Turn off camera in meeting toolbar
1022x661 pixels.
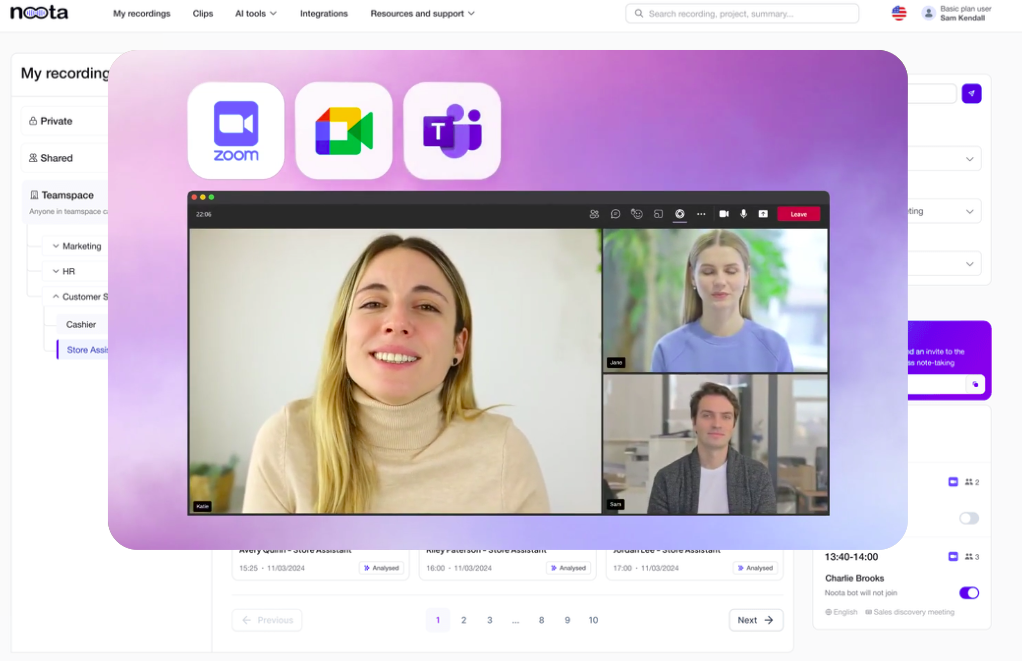tap(724, 214)
